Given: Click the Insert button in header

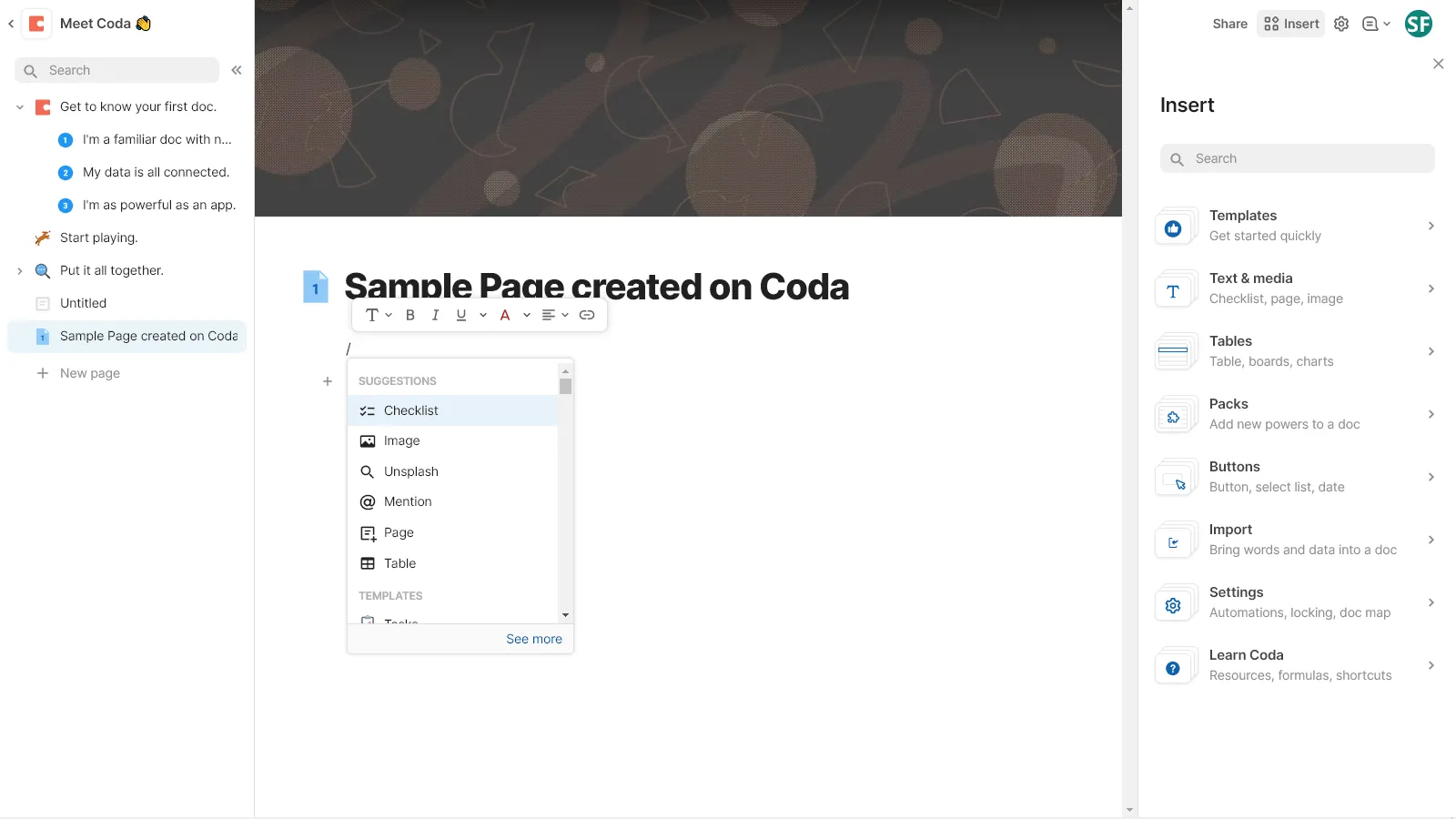Looking at the screenshot, I should 1290,24.
